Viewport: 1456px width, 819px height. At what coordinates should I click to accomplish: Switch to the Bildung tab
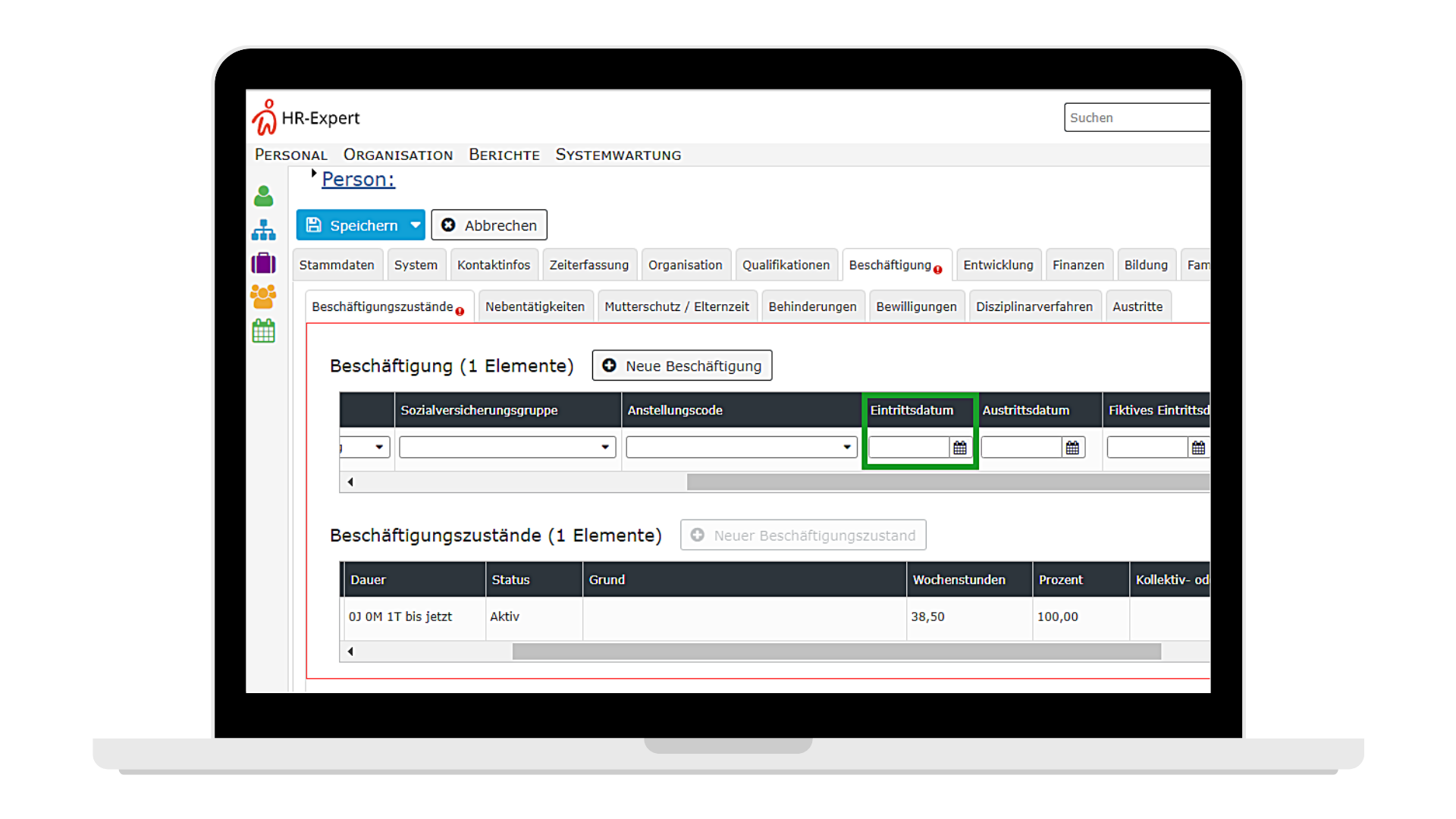[1146, 265]
